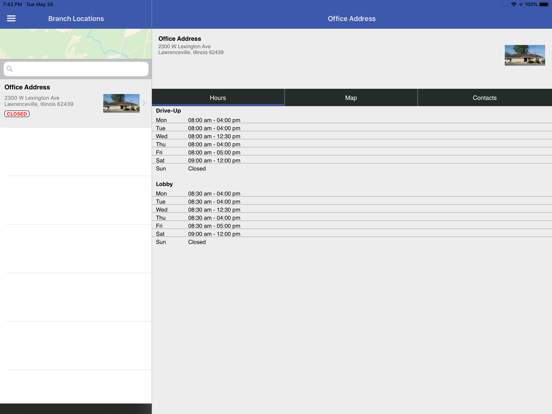
Task: Click the Branch Locations header title
Action: pos(76,19)
